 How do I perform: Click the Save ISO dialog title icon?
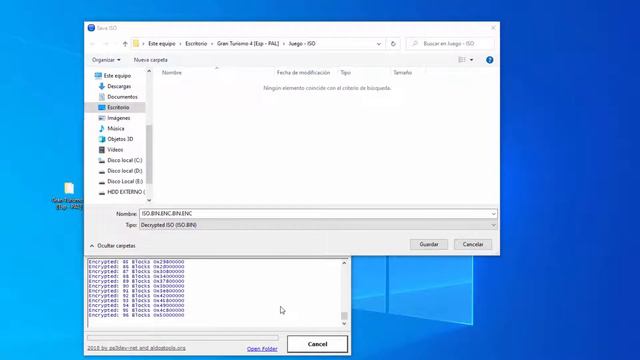[91, 28]
